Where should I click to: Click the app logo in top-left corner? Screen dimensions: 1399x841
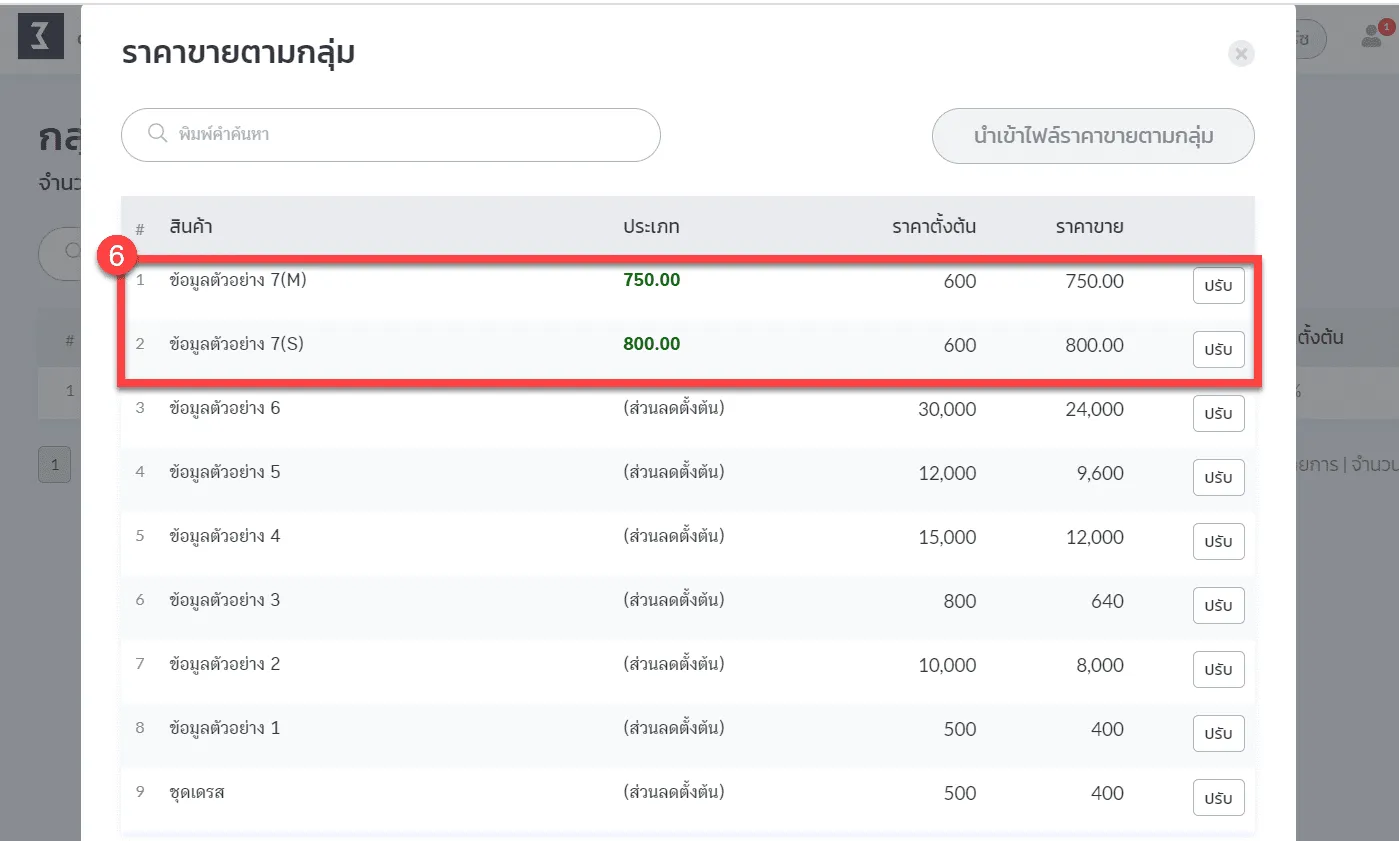pyautogui.click(x=41, y=37)
